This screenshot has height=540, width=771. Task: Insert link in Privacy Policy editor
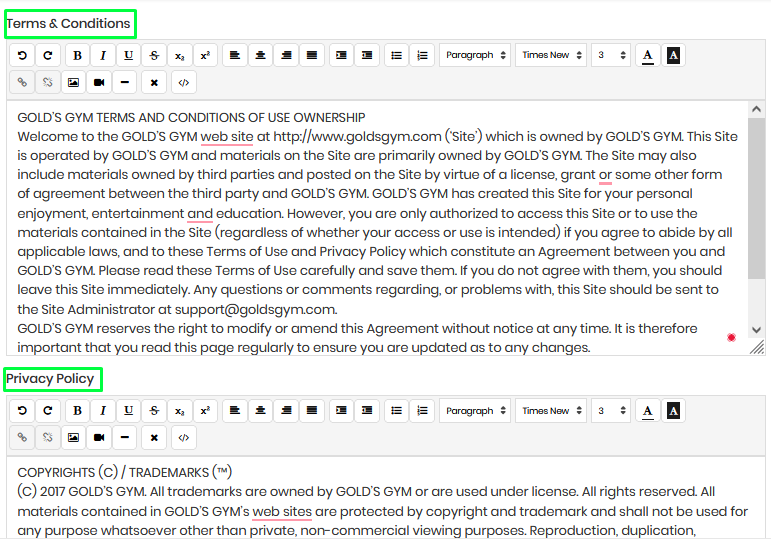[x=22, y=437]
